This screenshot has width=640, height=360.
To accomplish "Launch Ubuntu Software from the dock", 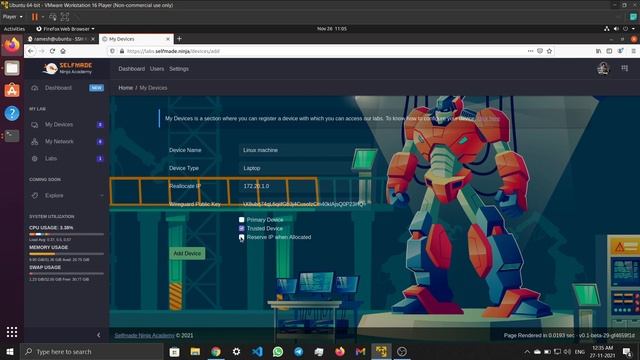I will coord(12,90).
